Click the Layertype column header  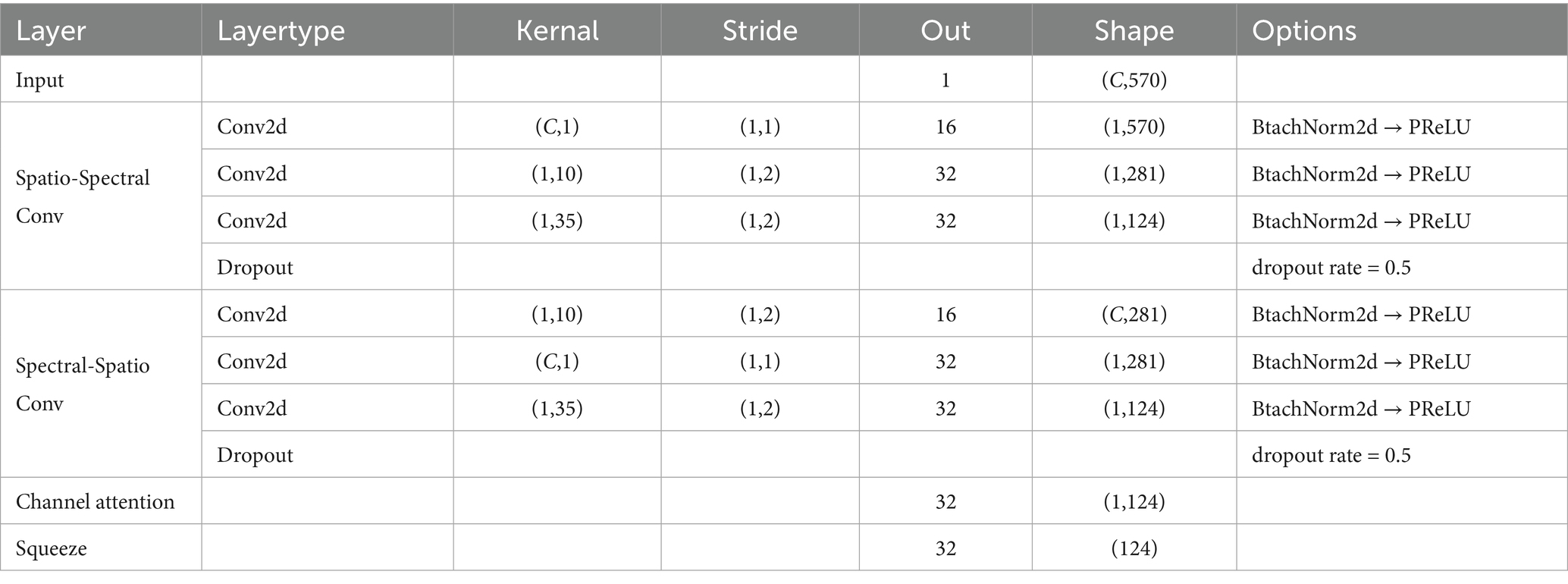[281, 30]
